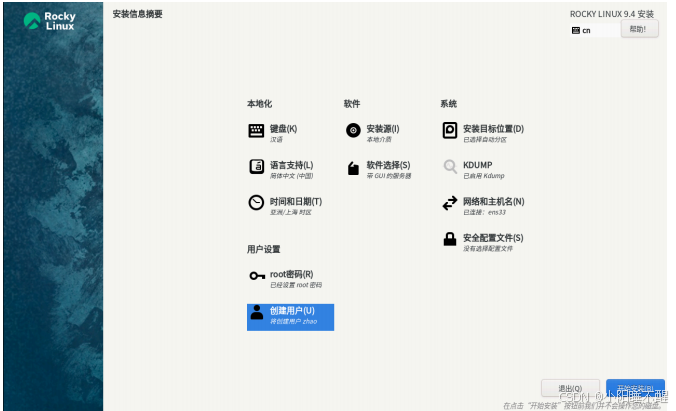Viewport: 676px width, 411px height.
Task: Click the 简体中文 (中国) status text
Action: point(291,176)
